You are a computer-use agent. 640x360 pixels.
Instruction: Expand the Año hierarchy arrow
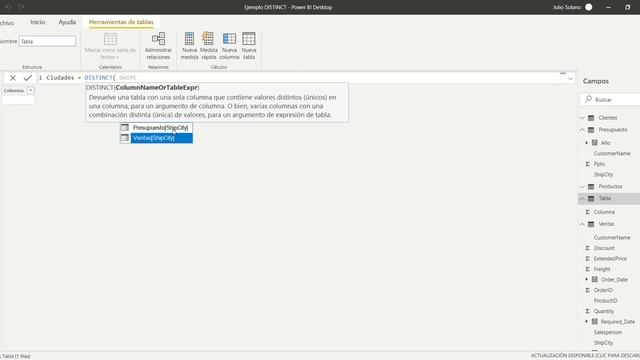587,142
